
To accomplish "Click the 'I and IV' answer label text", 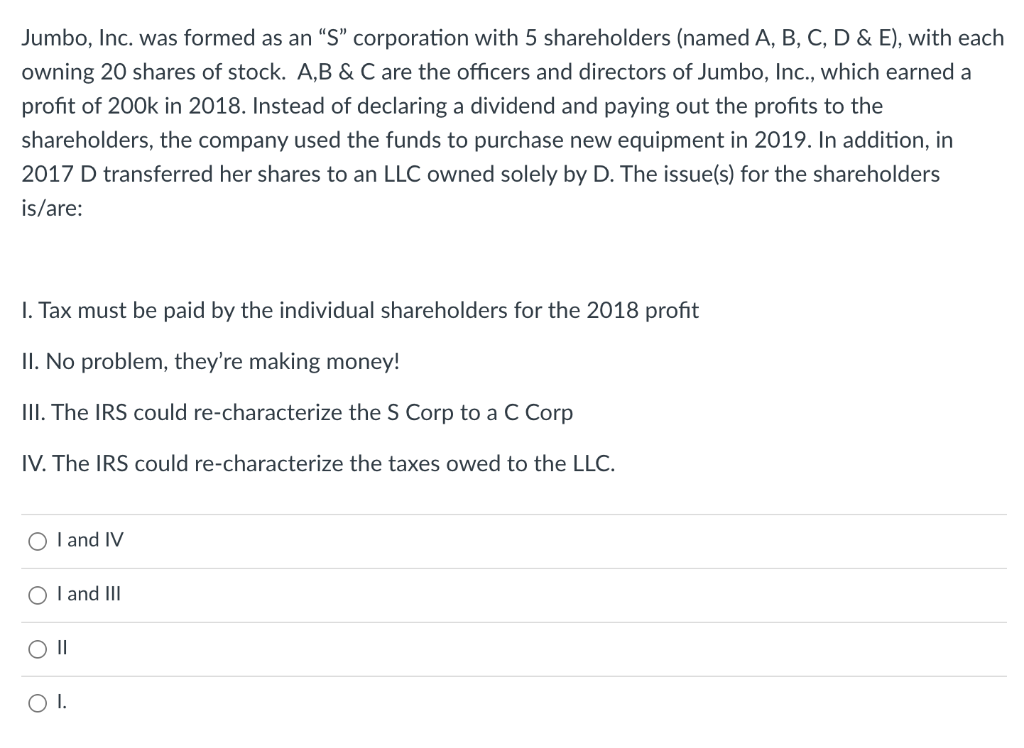I will 91,540.
